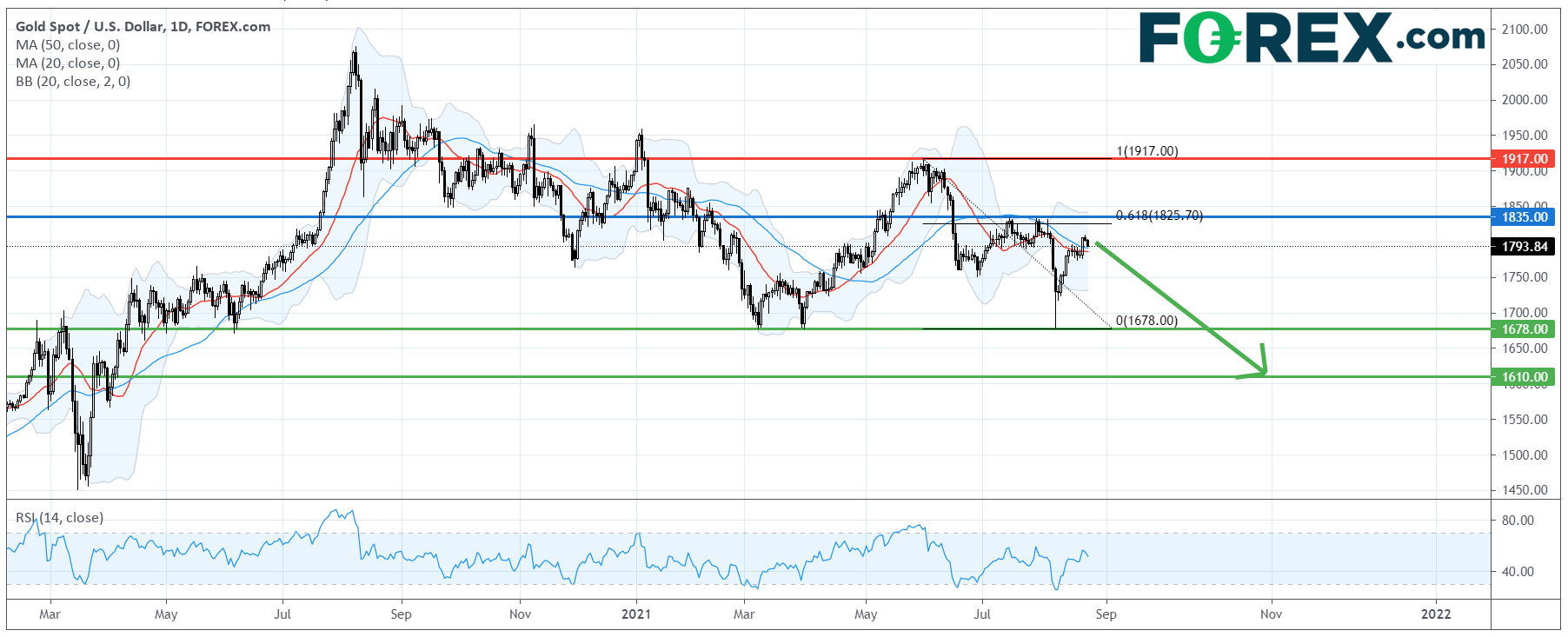Click the 80.00 level on RSI scale
Viewport: 1568px width, 637px height.
point(1518,521)
